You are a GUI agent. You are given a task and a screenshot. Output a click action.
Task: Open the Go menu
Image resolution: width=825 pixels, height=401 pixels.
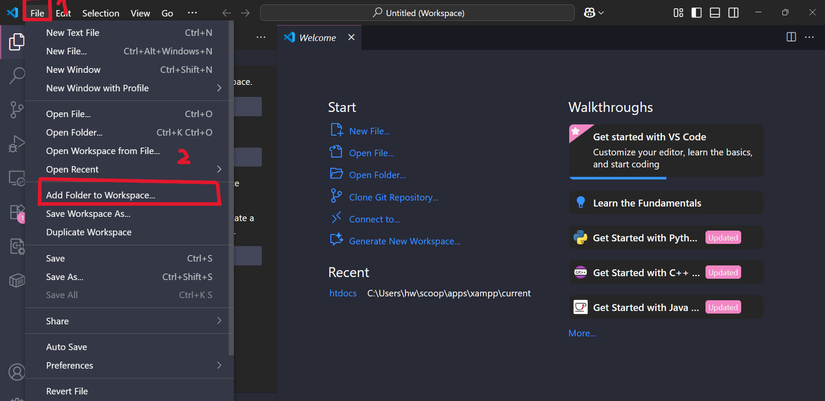pos(167,13)
